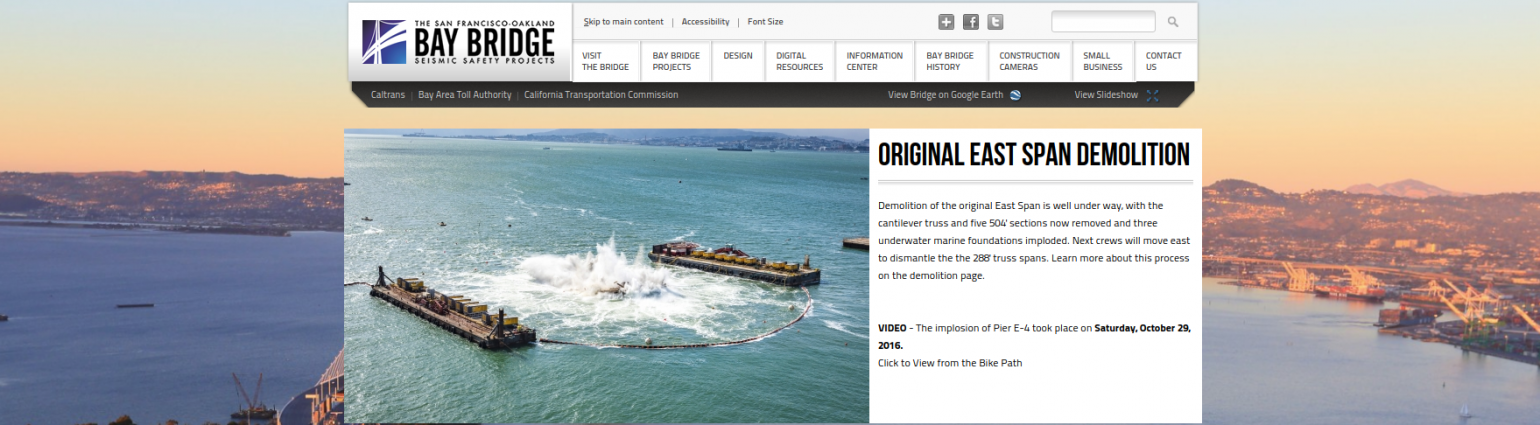Select the Design menu item
Viewport: 1540px width, 425px height.
pyautogui.click(x=738, y=56)
